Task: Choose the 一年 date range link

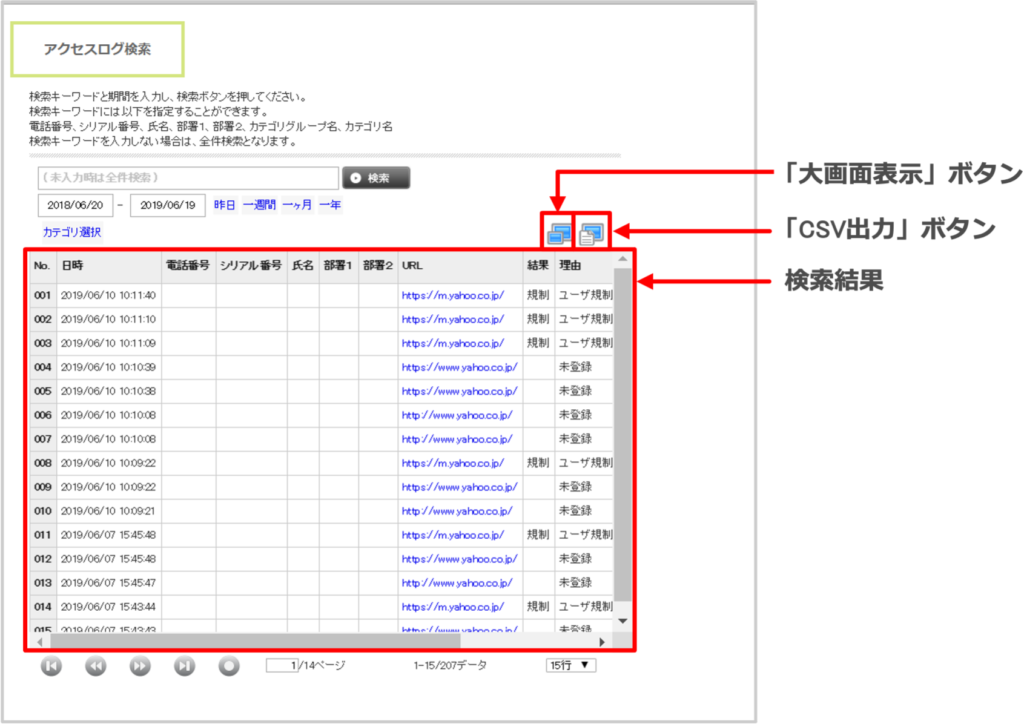Action: [330, 205]
